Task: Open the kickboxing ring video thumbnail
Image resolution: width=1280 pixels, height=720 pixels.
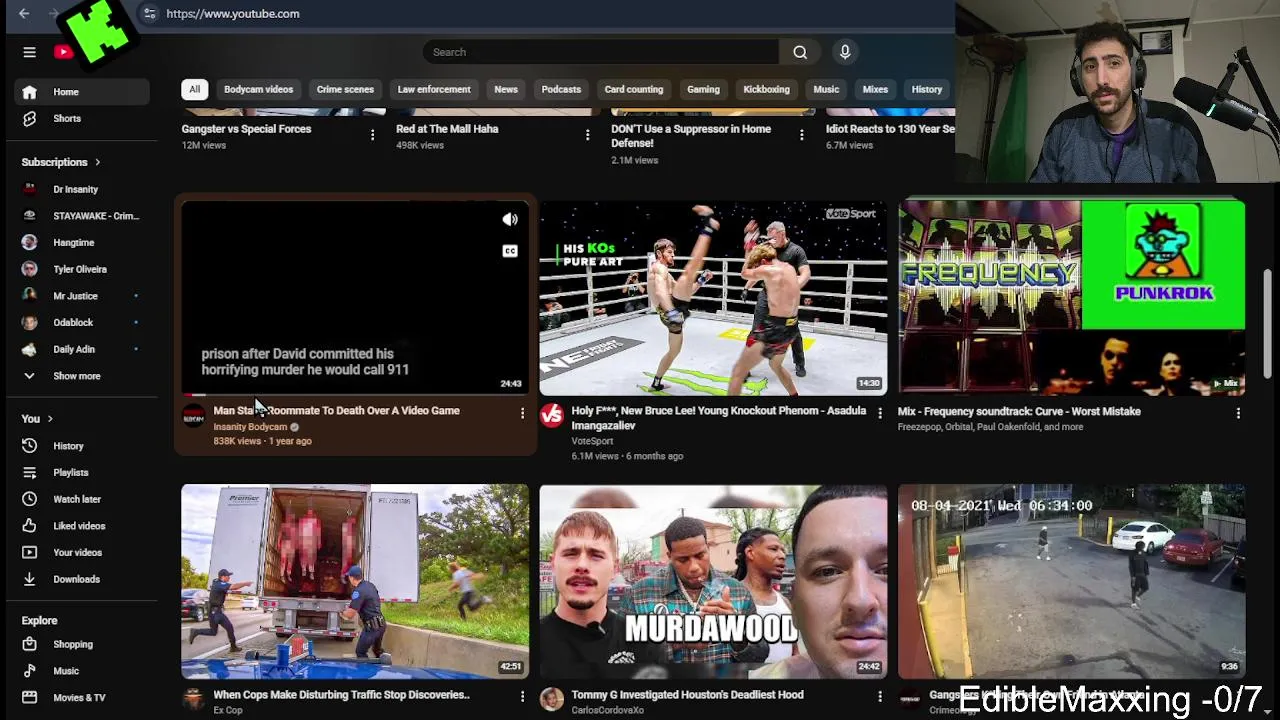Action: [x=713, y=298]
